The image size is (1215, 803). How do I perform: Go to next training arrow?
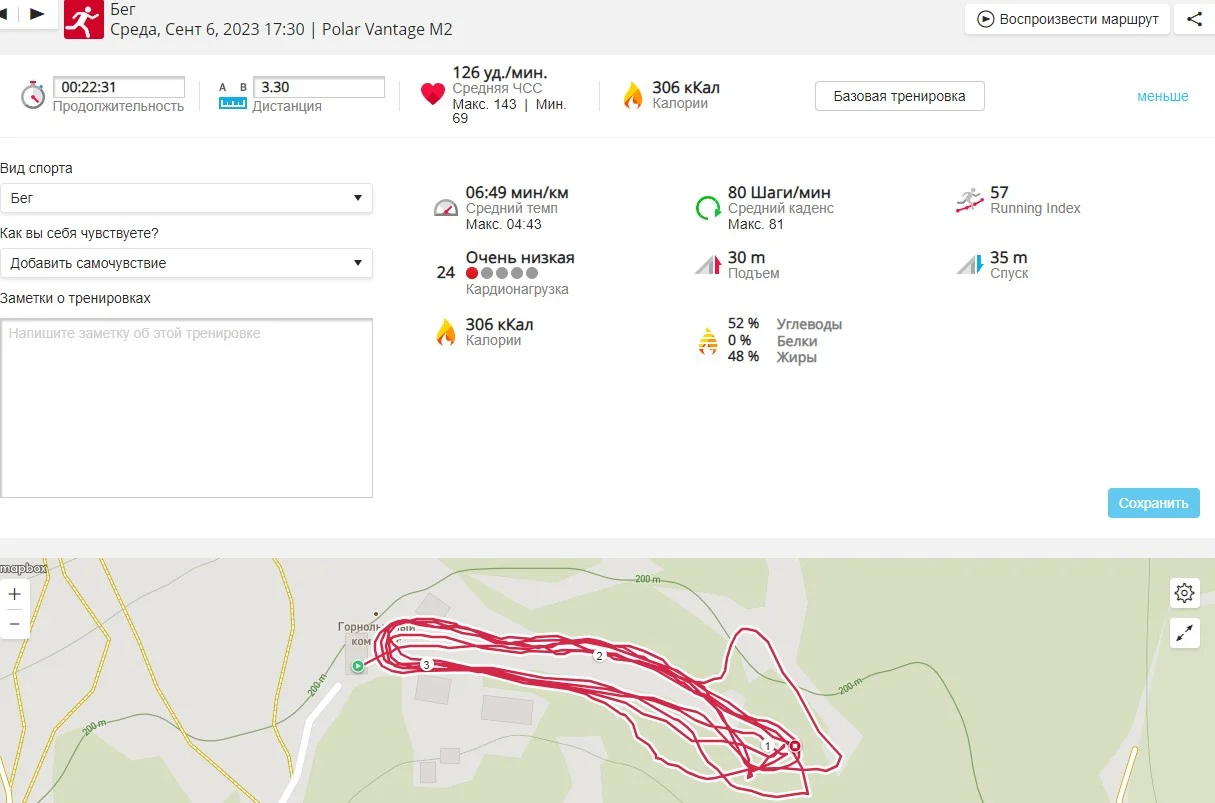click(37, 14)
